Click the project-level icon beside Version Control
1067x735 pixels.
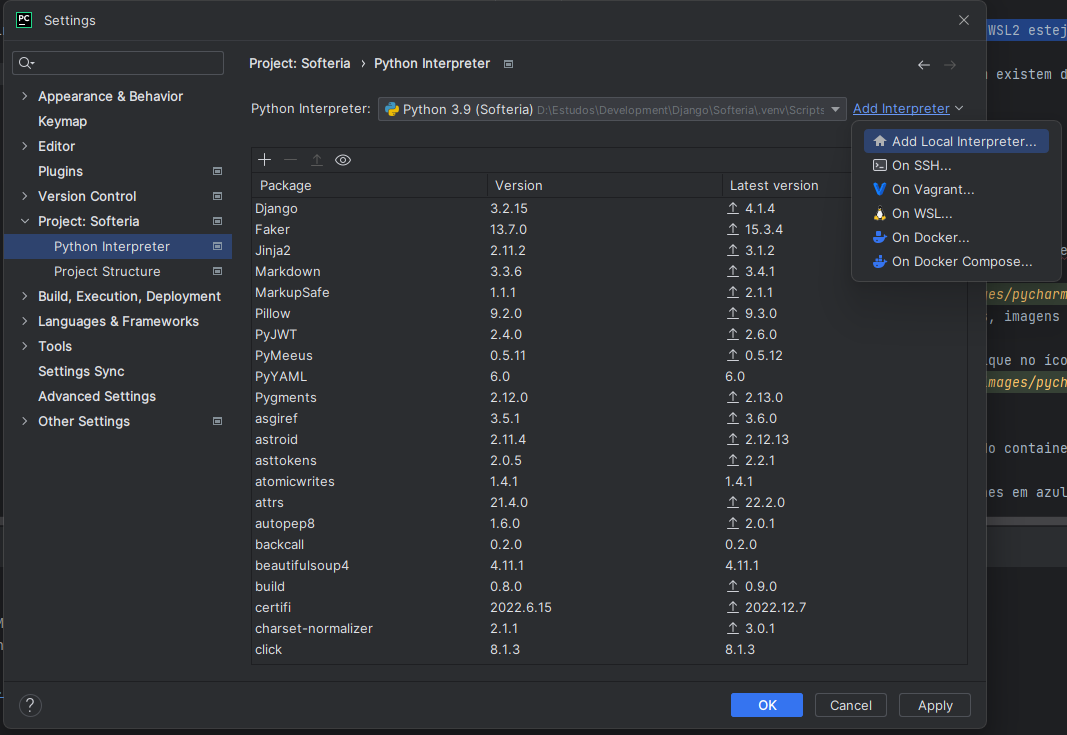pos(217,197)
